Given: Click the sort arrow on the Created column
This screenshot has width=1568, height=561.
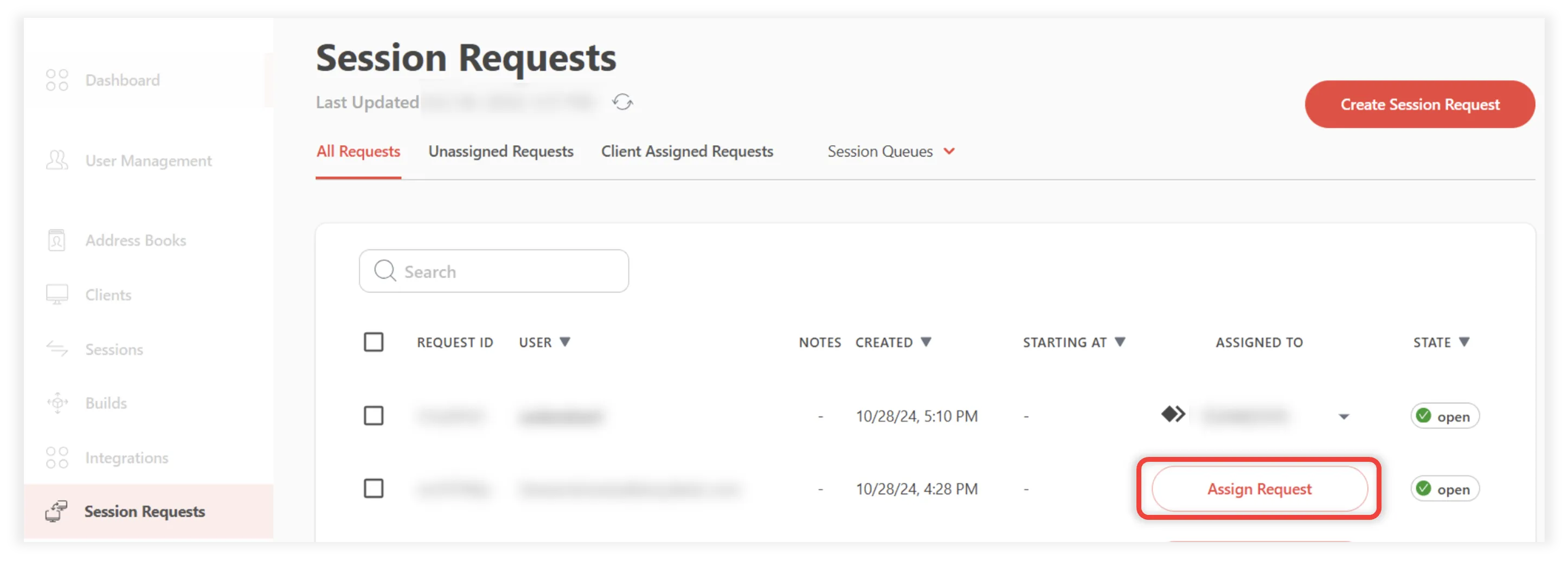Looking at the screenshot, I should pyautogui.click(x=927, y=342).
